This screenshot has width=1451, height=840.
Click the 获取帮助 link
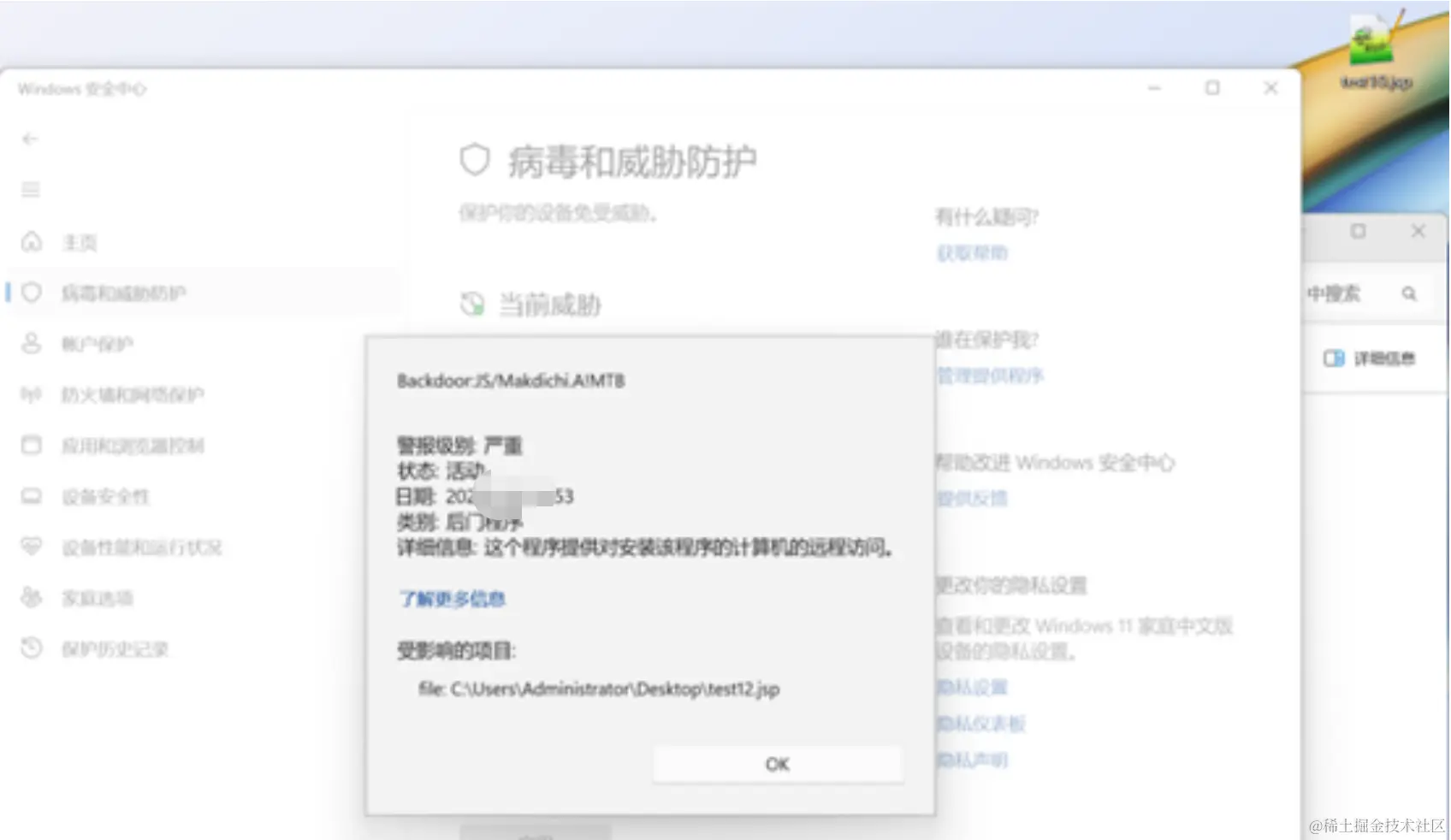tap(972, 252)
